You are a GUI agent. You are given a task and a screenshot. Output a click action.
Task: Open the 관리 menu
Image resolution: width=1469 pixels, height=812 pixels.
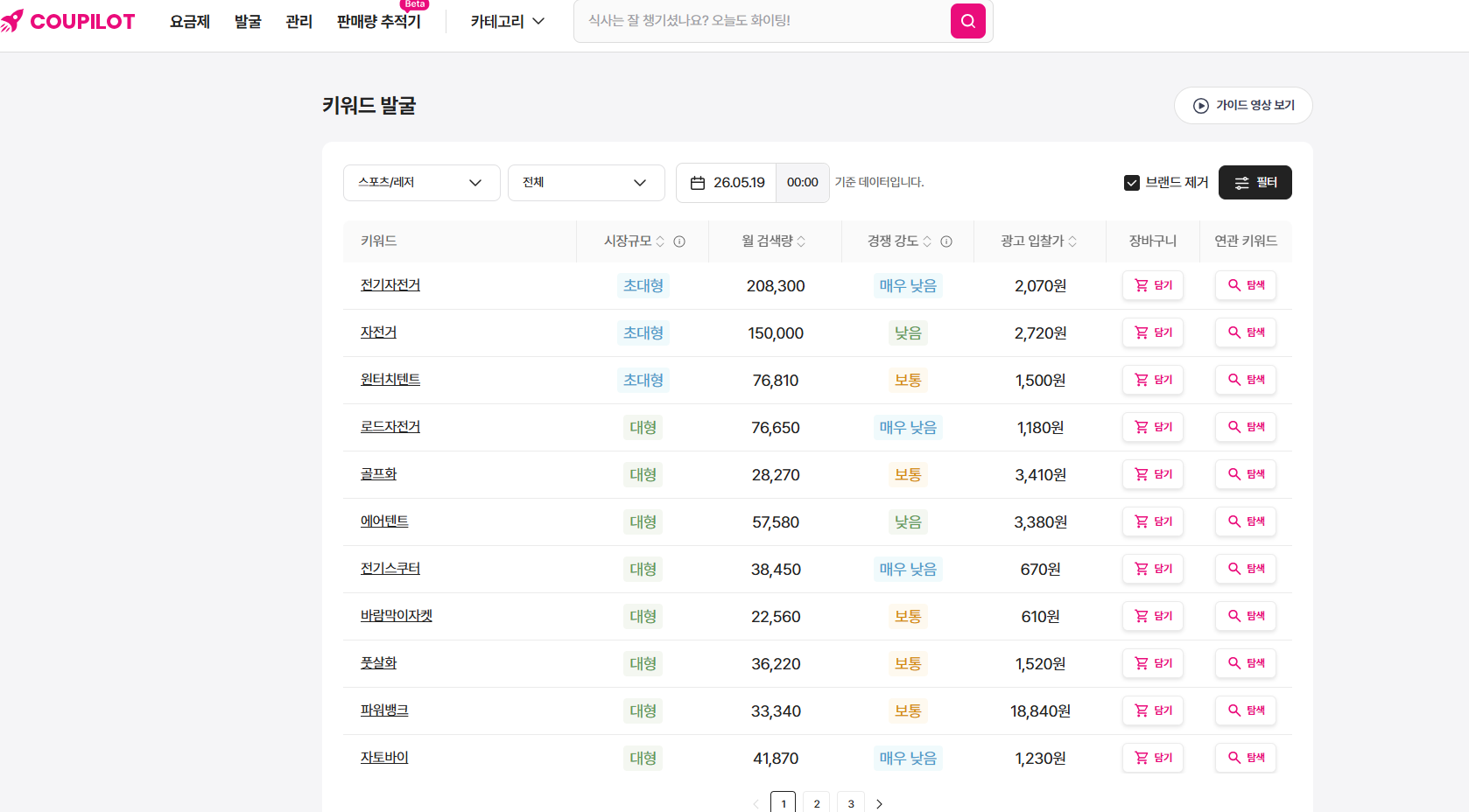pyautogui.click(x=299, y=21)
